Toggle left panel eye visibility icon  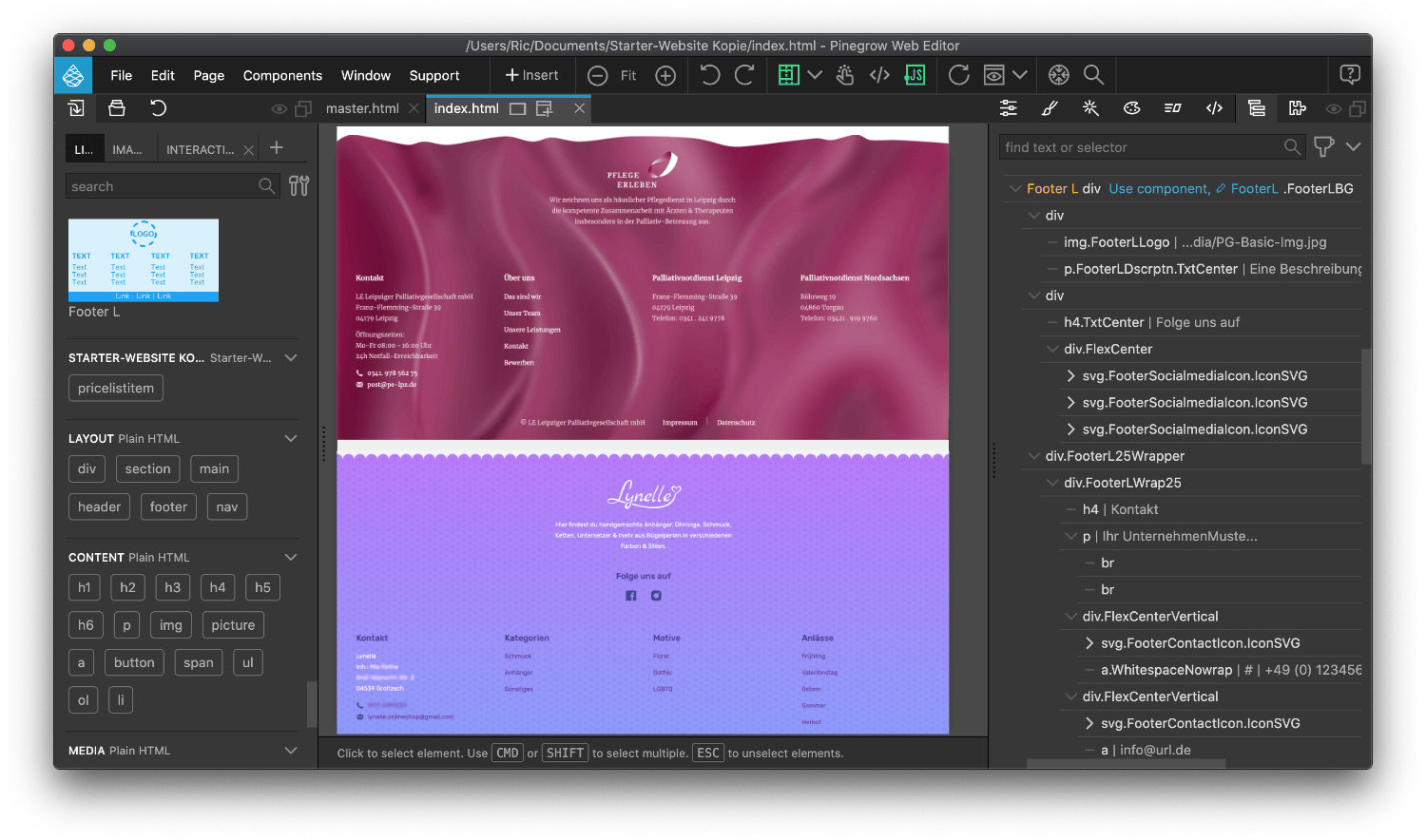coord(279,109)
